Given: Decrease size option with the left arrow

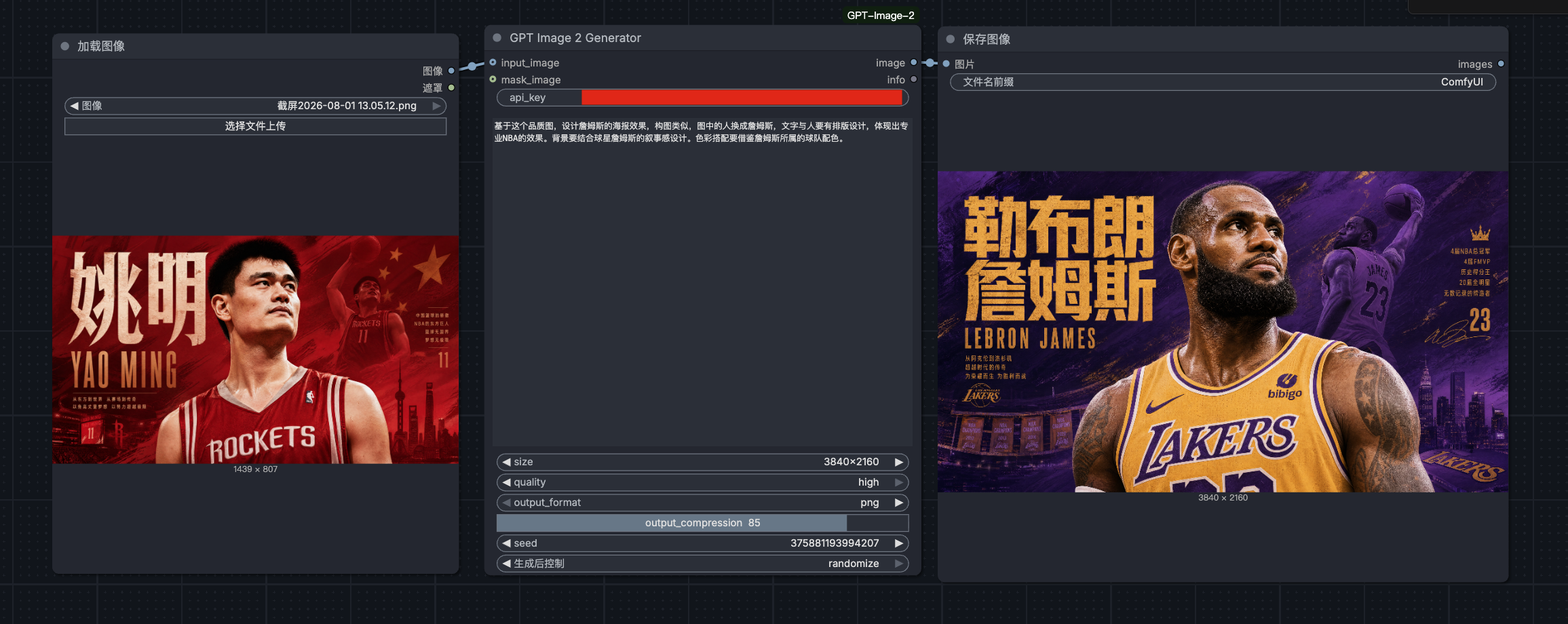Looking at the screenshot, I should [506, 462].
